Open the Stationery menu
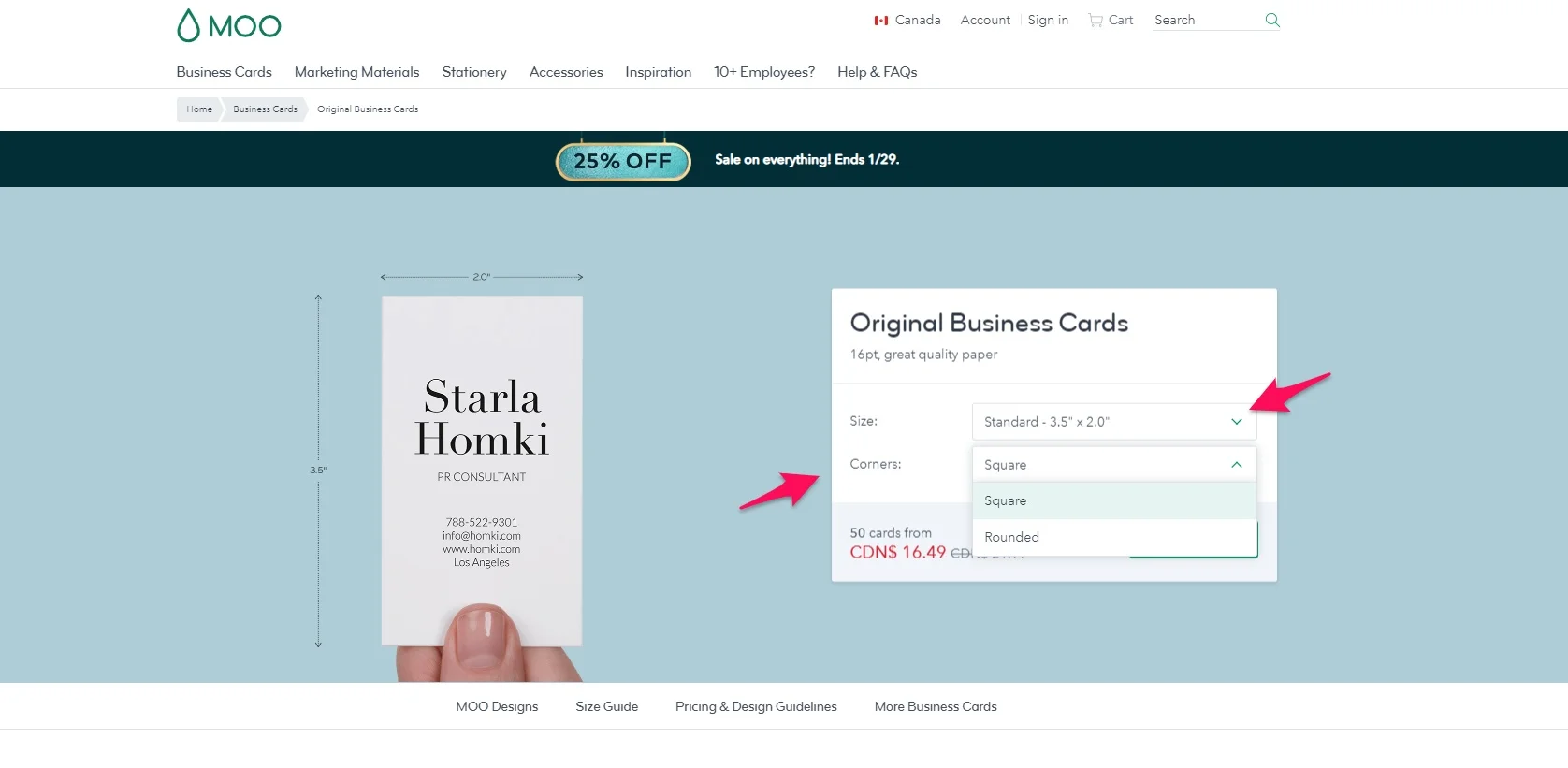This screenshot has width=1568, height=768. [x=474, y=72]
